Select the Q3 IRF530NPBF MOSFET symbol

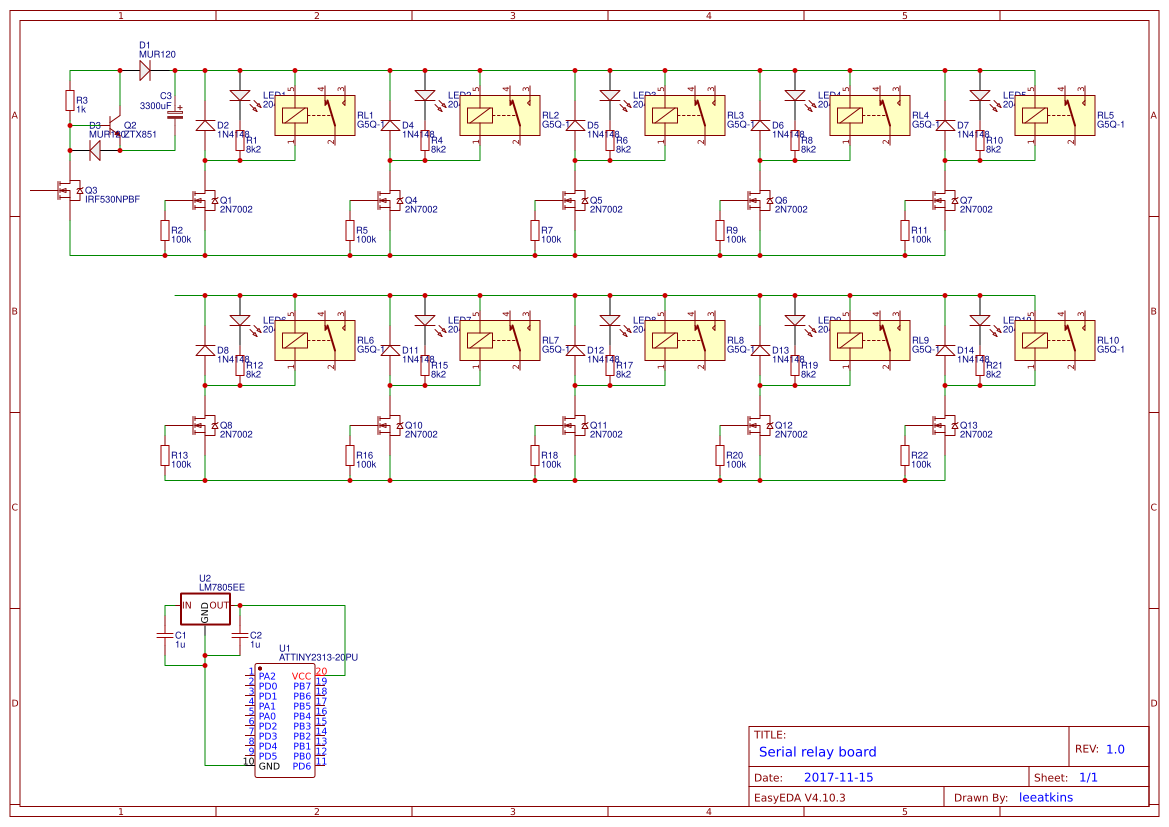coord(70,189)
